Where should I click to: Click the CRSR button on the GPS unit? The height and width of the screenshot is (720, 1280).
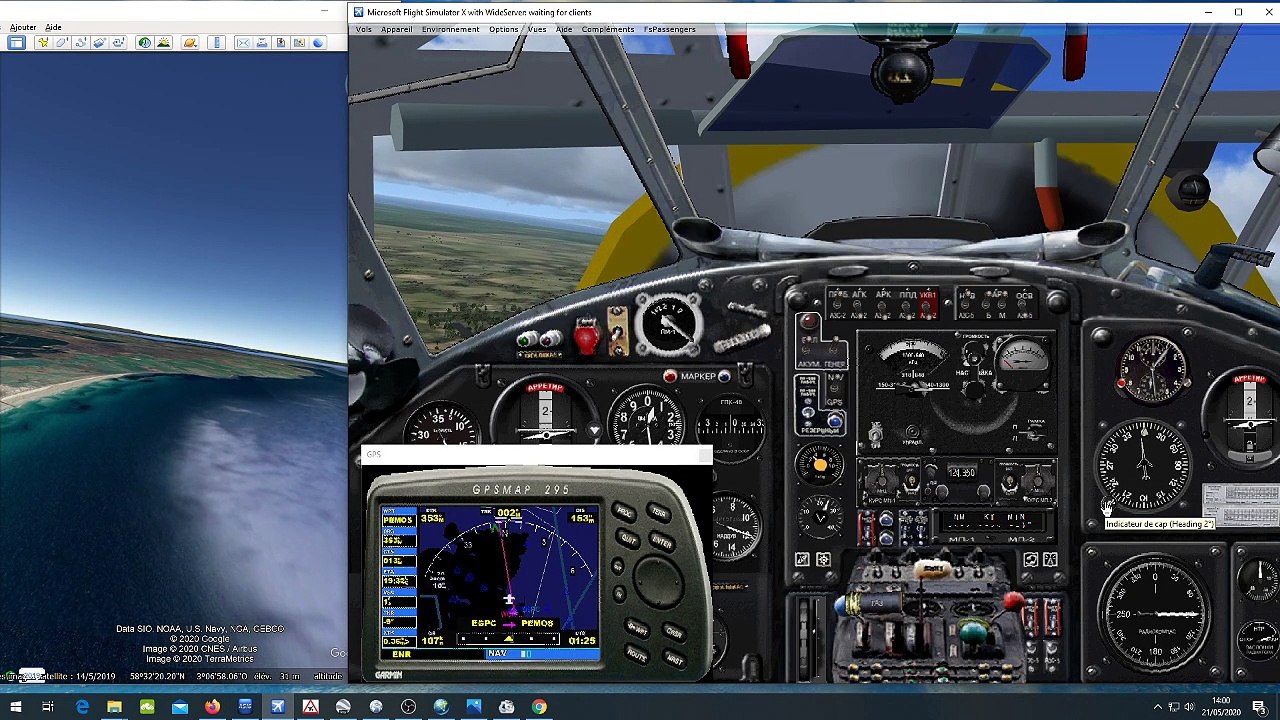pos(674,632)
